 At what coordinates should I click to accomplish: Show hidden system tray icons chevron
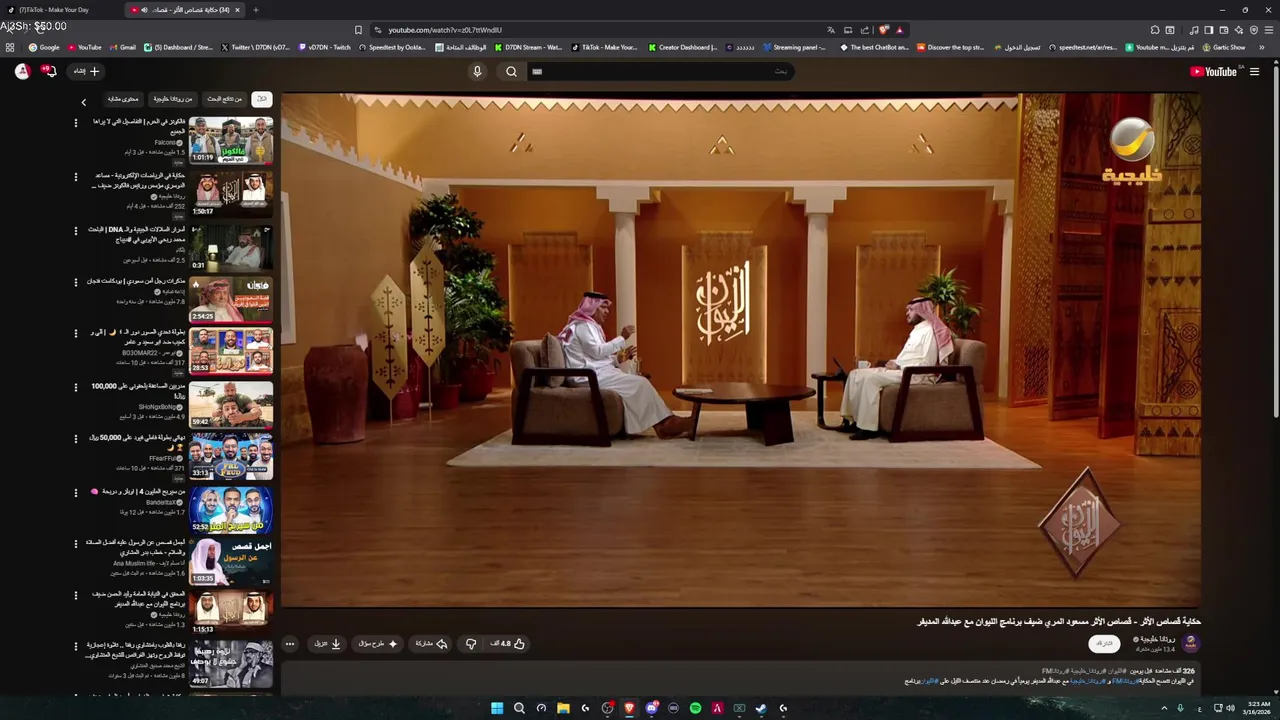1164,708
